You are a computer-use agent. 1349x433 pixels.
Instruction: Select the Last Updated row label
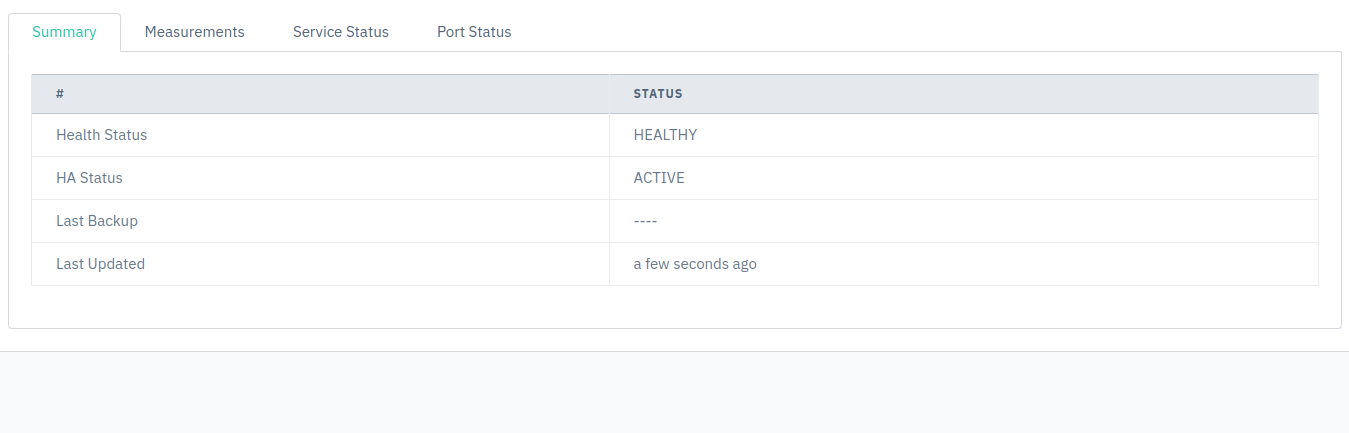(100, 264)
